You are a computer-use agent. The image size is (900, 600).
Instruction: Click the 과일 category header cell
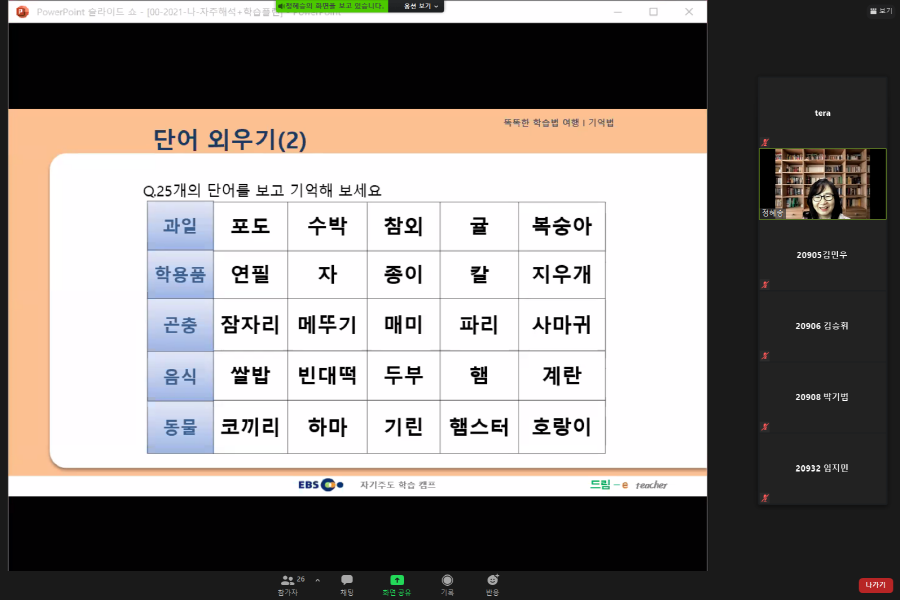[180, 226]
